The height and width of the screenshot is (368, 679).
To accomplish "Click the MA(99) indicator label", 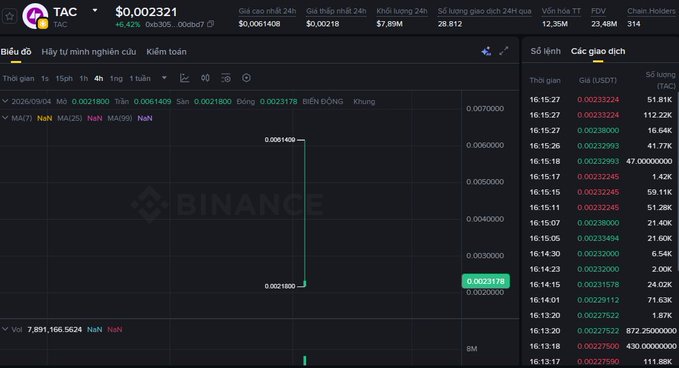I will pos(120,118).
